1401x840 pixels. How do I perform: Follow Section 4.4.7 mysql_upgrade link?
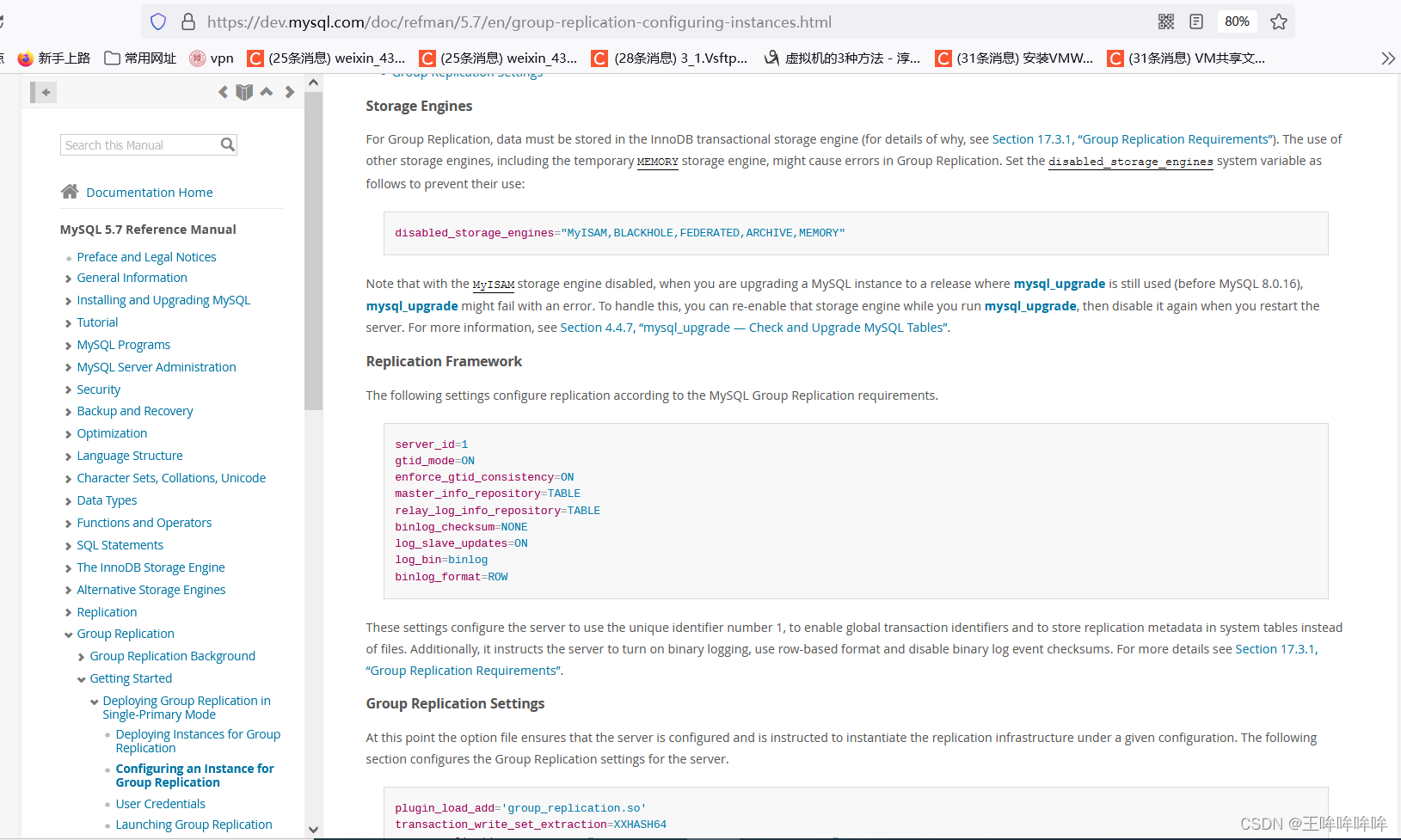tap(753, 328)
